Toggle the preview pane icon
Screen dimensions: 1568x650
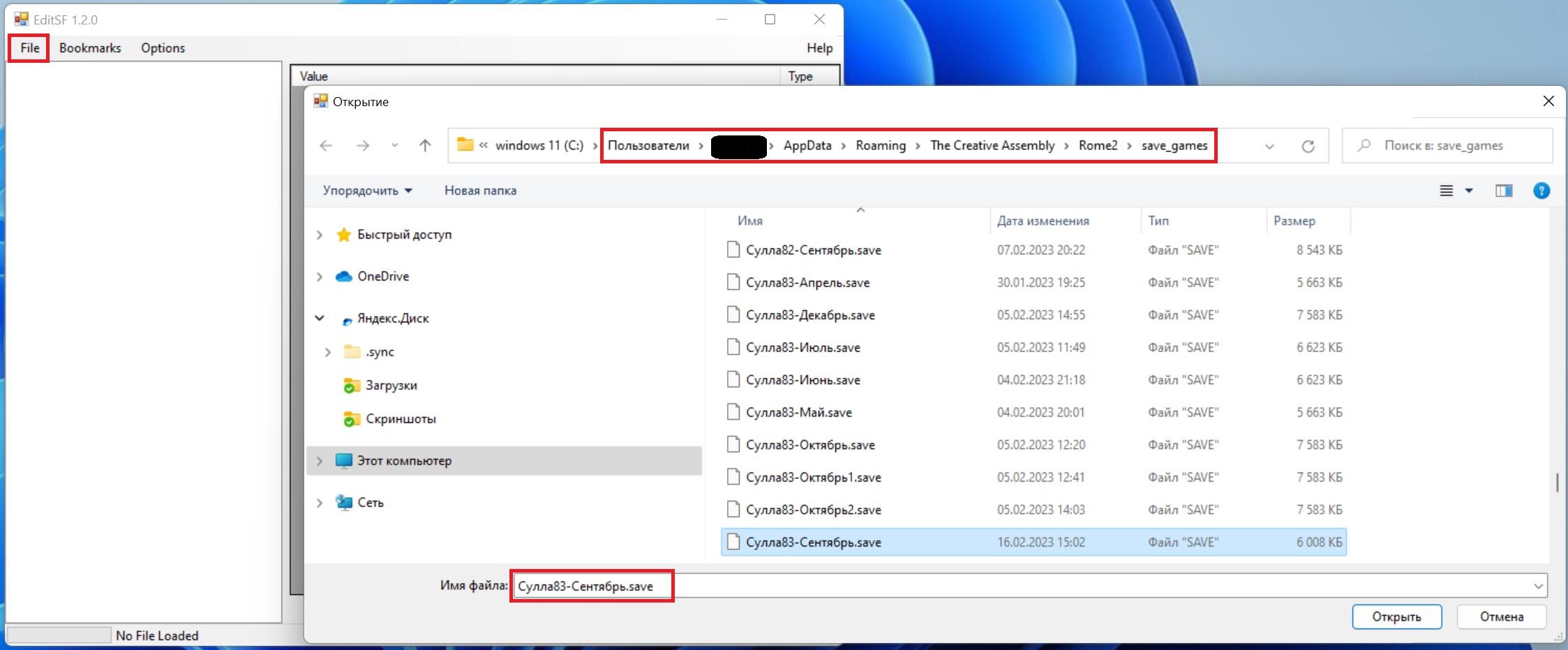click(x=1503, y=191)
